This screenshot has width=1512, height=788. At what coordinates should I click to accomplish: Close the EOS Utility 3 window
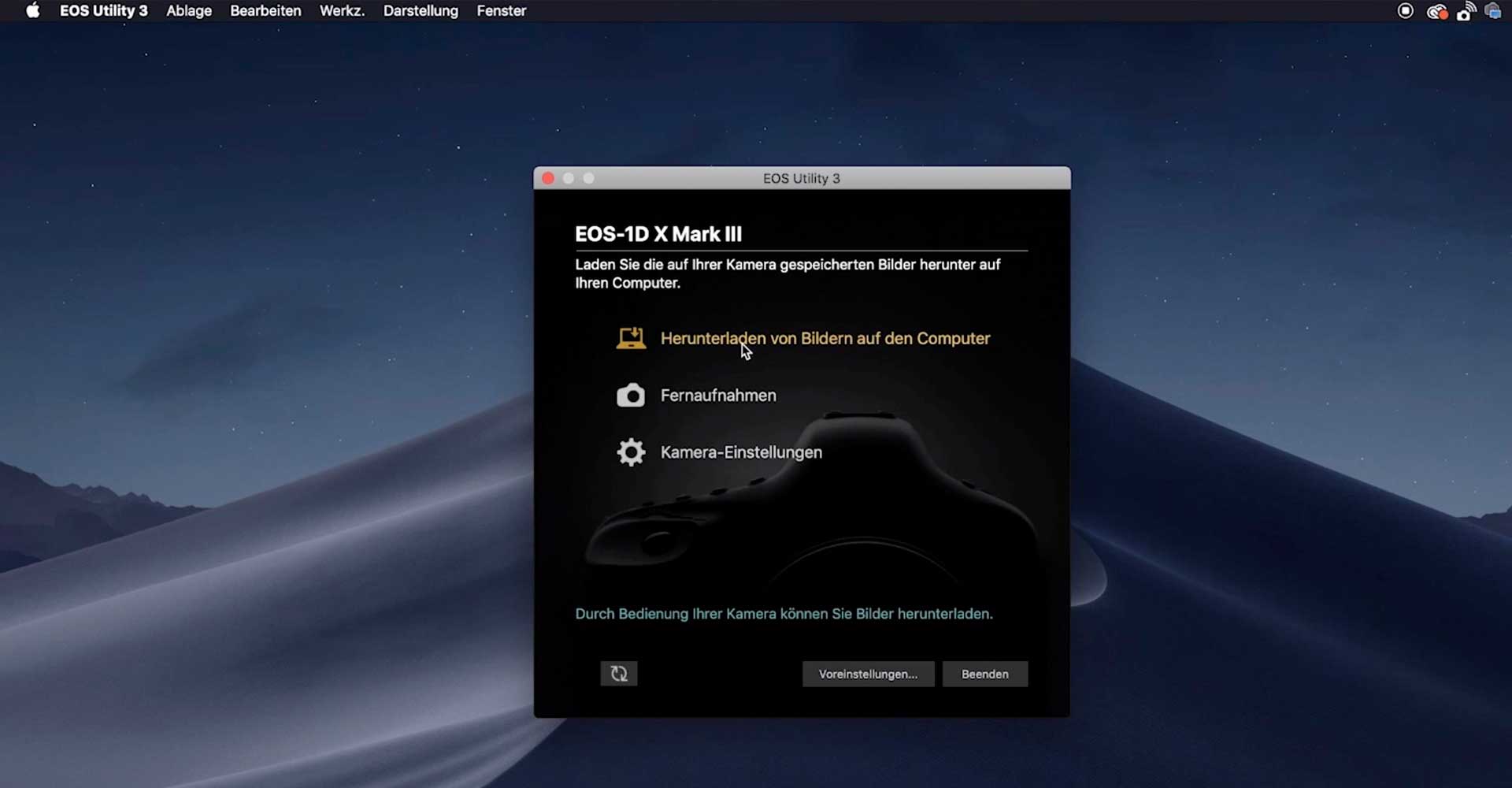pos(548,178)
